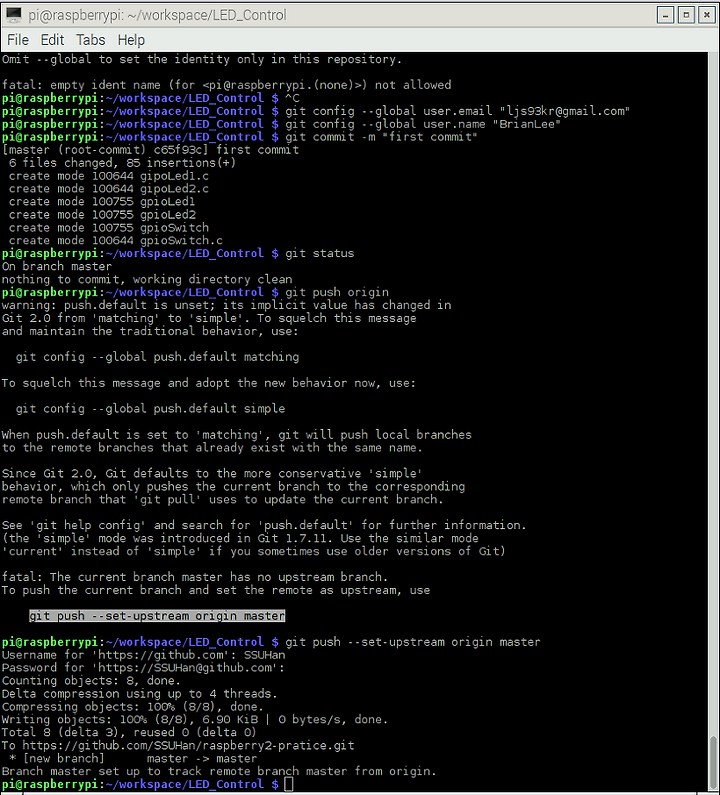Viewport: 720px width, 795px height.
Task: Maximize the terminal window
Action: click(686, 15)
